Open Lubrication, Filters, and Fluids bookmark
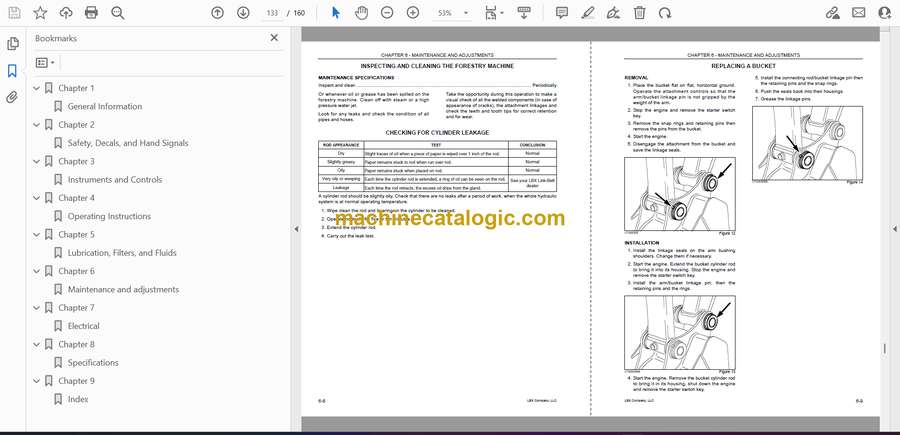Viewport: 900px width, 435px height. 122,253
